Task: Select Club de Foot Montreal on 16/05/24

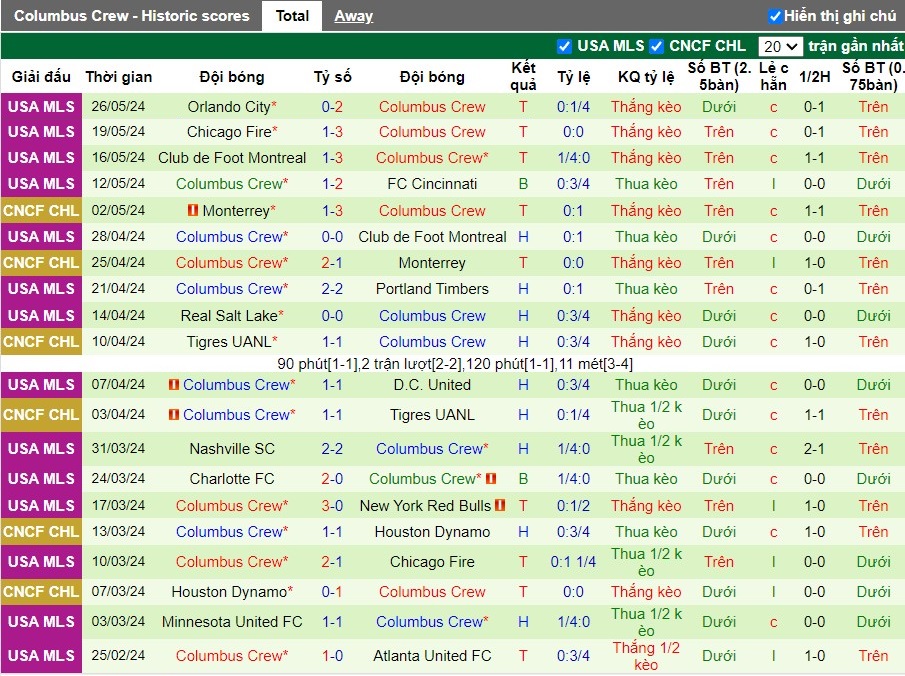Action: tap(232, 158)
